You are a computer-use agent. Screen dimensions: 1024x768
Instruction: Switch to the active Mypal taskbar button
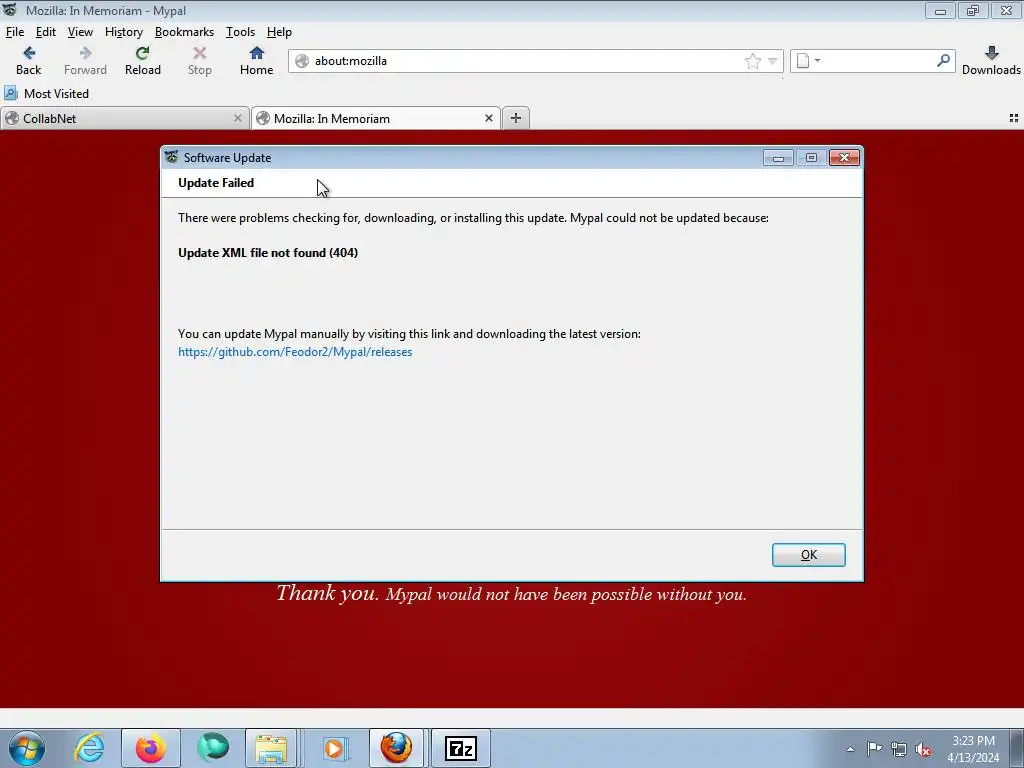(396, 748)
